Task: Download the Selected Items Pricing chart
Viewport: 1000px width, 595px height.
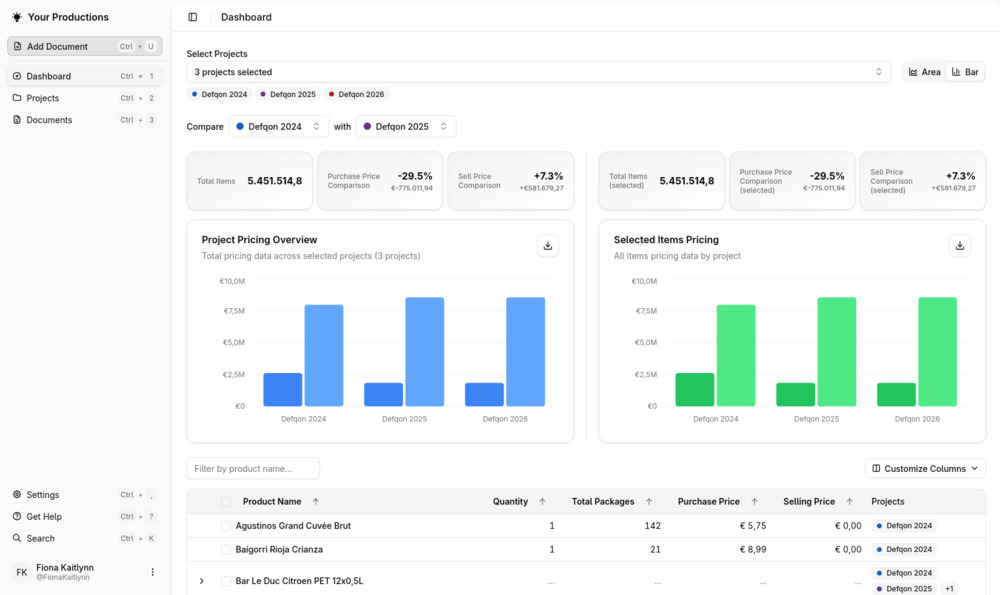Action: 960,246
